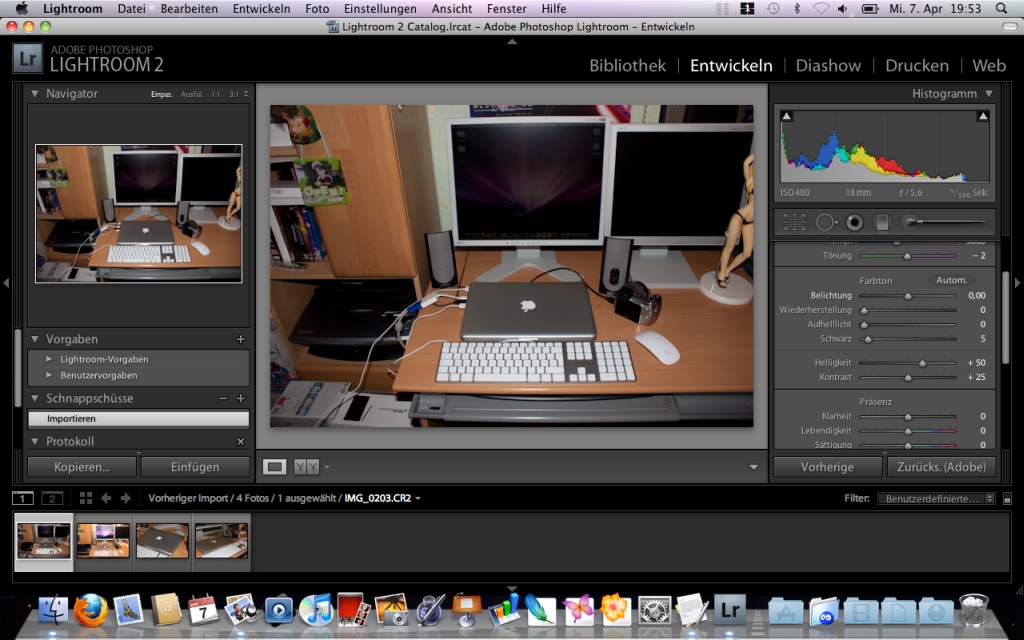Collapse the Schnappschüsse panel
The image size is (1024, 640).
point(35,398)
